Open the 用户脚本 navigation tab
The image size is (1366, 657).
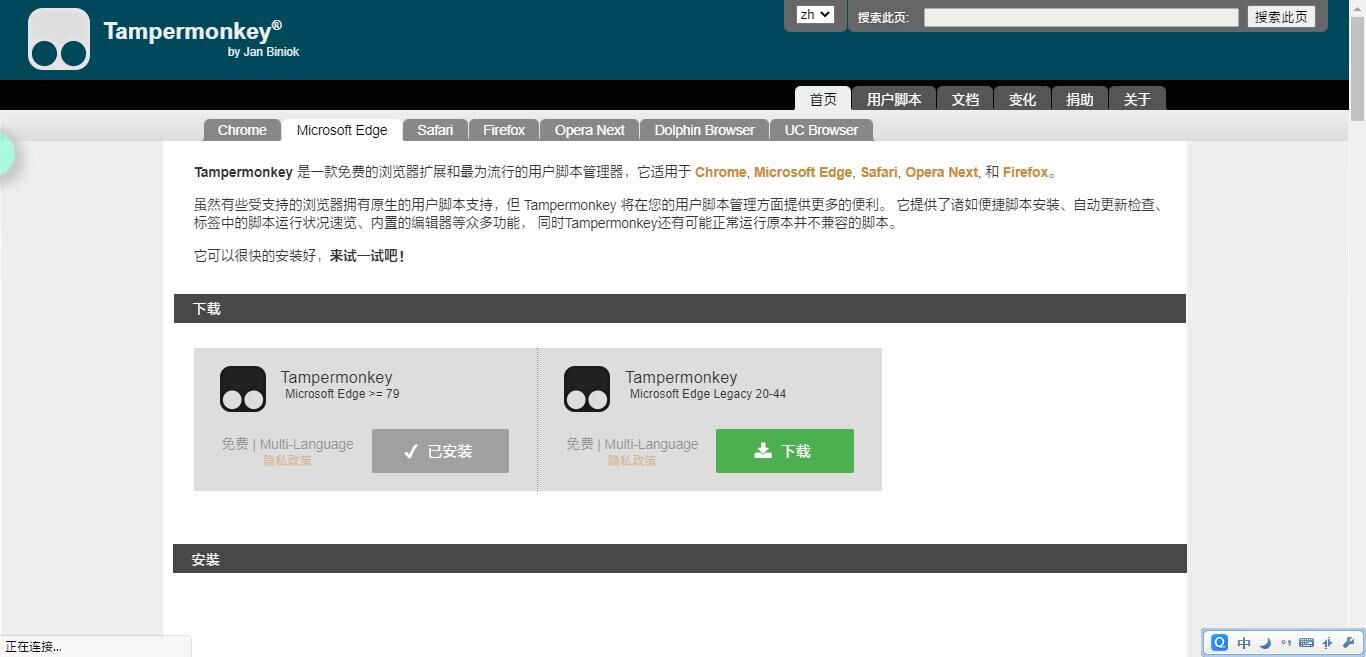894,99
